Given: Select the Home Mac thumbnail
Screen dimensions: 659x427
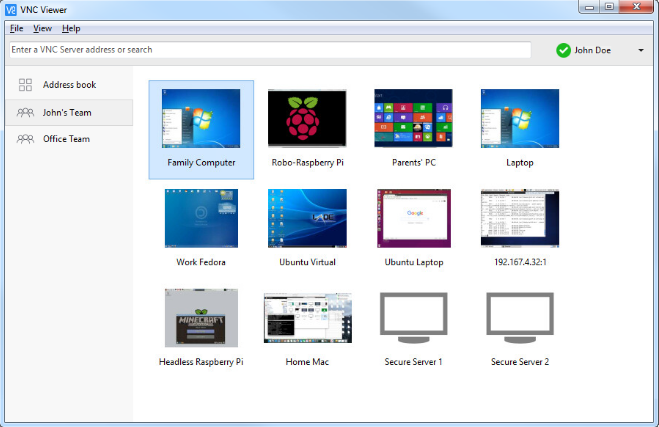Looking at the screenshot, I should click(x=308, y=318).
